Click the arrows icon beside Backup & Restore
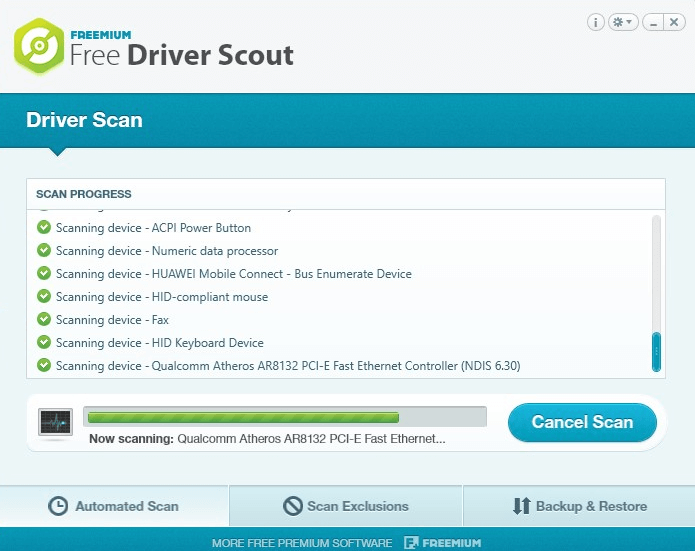695x551 pixels. point(522,506)
